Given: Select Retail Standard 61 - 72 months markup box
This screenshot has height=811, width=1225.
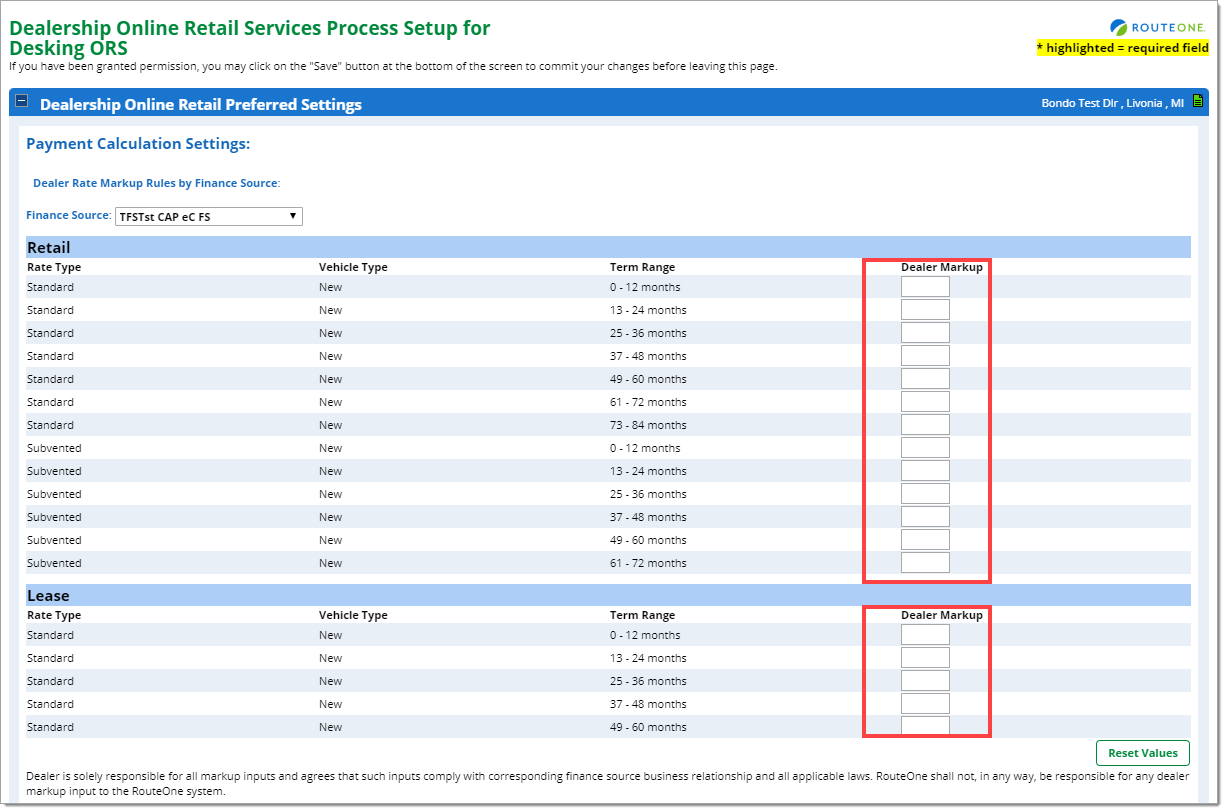Looking at the screenshot, I should 925,402.
